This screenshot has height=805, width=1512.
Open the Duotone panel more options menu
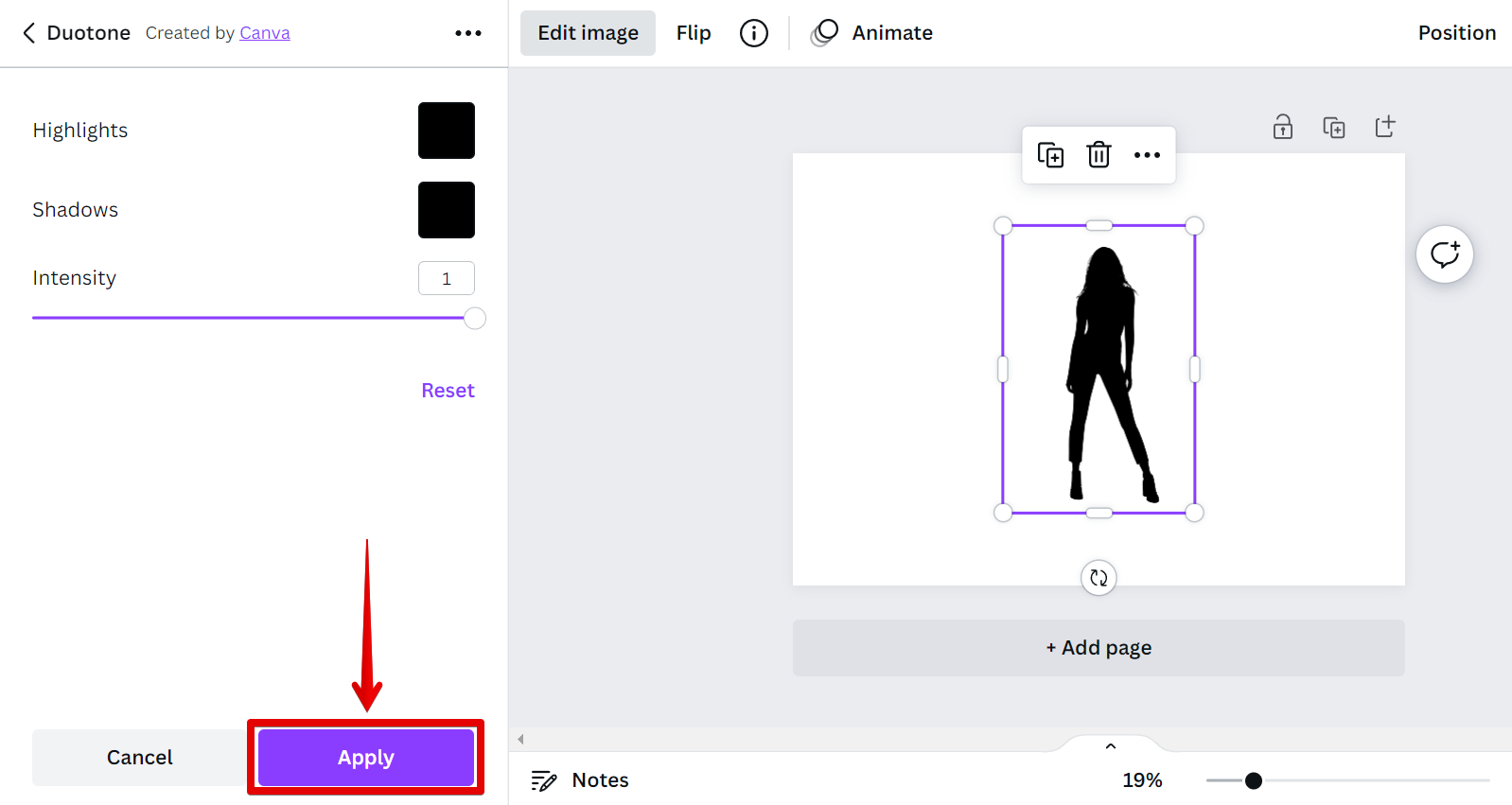click(x=468, y=33)
